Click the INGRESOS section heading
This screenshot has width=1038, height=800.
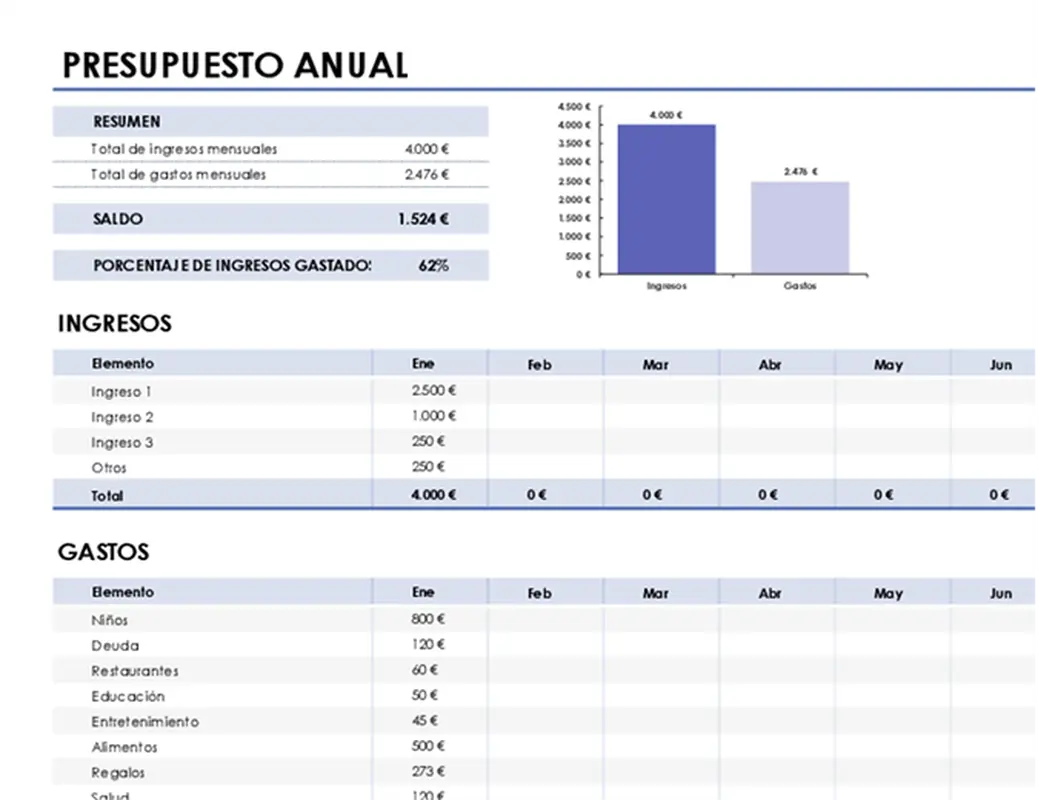(114, 324)
